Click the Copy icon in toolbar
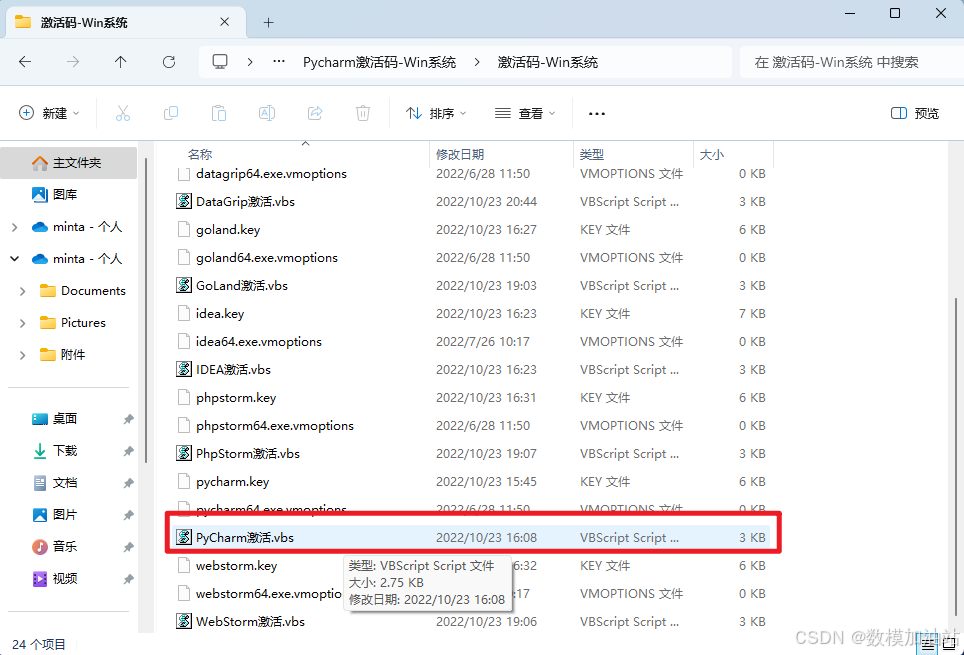 pyautogui.click(x=171, y=113)
